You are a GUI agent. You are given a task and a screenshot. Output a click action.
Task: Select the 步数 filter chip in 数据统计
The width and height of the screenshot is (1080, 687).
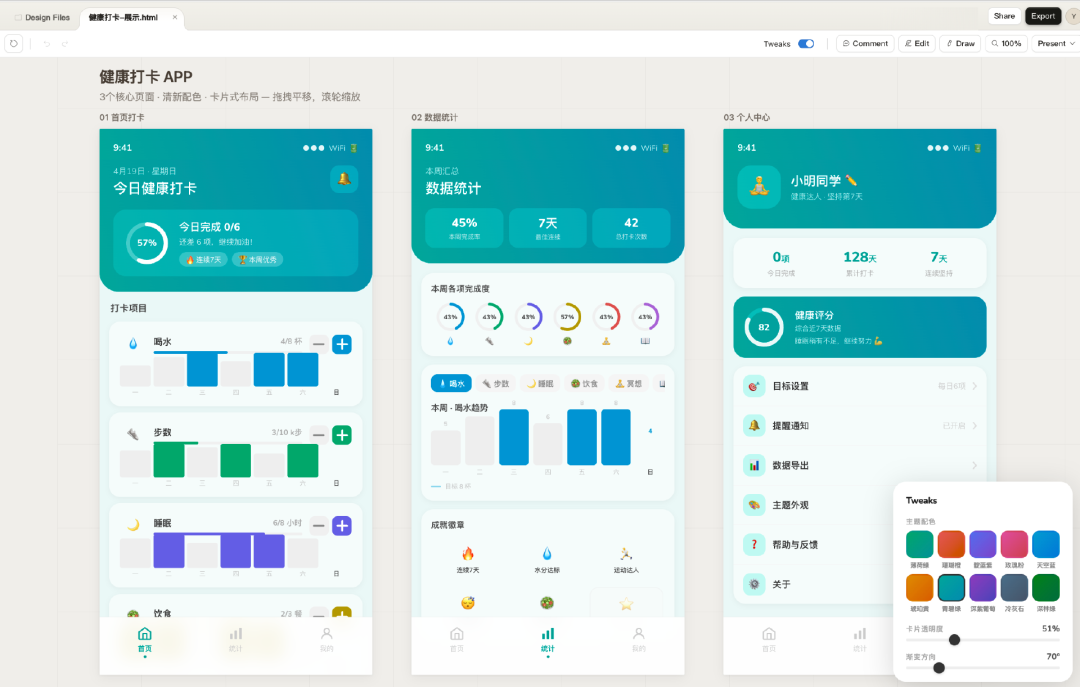tap(495, 383)
